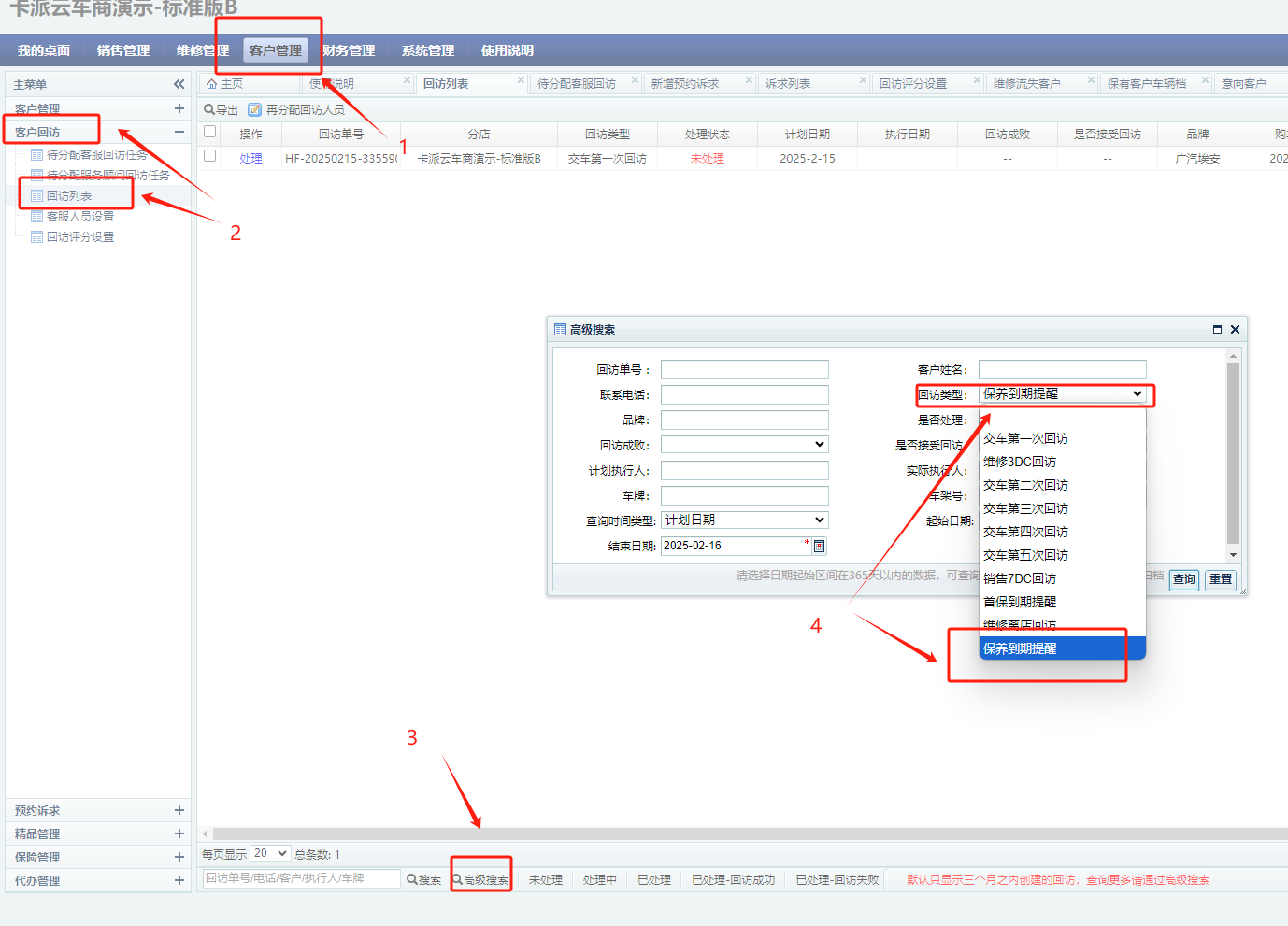The height and width of the screenshot is (926, 1288).
Task: Open the 客户管理 top menu
Action: [x=276, y=50]
